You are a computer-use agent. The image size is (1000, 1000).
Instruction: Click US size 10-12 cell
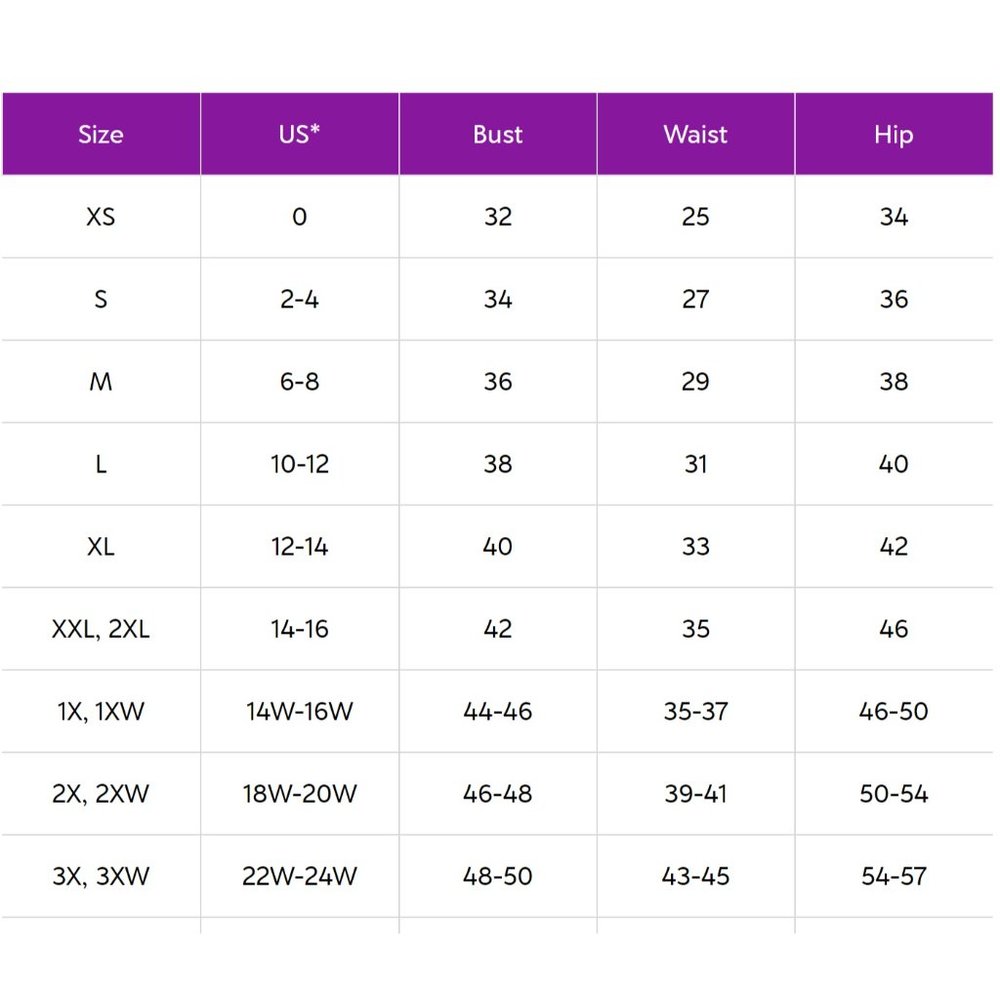point(299,464)
